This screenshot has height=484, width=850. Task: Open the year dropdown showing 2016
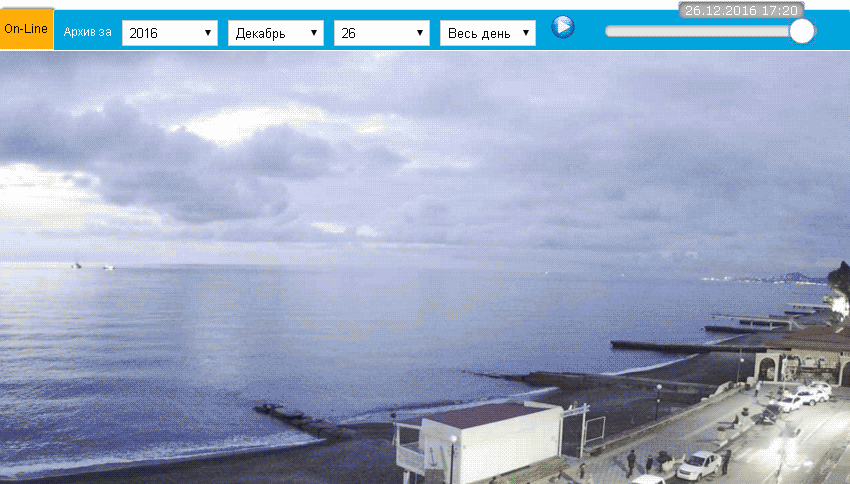[170, 33]
